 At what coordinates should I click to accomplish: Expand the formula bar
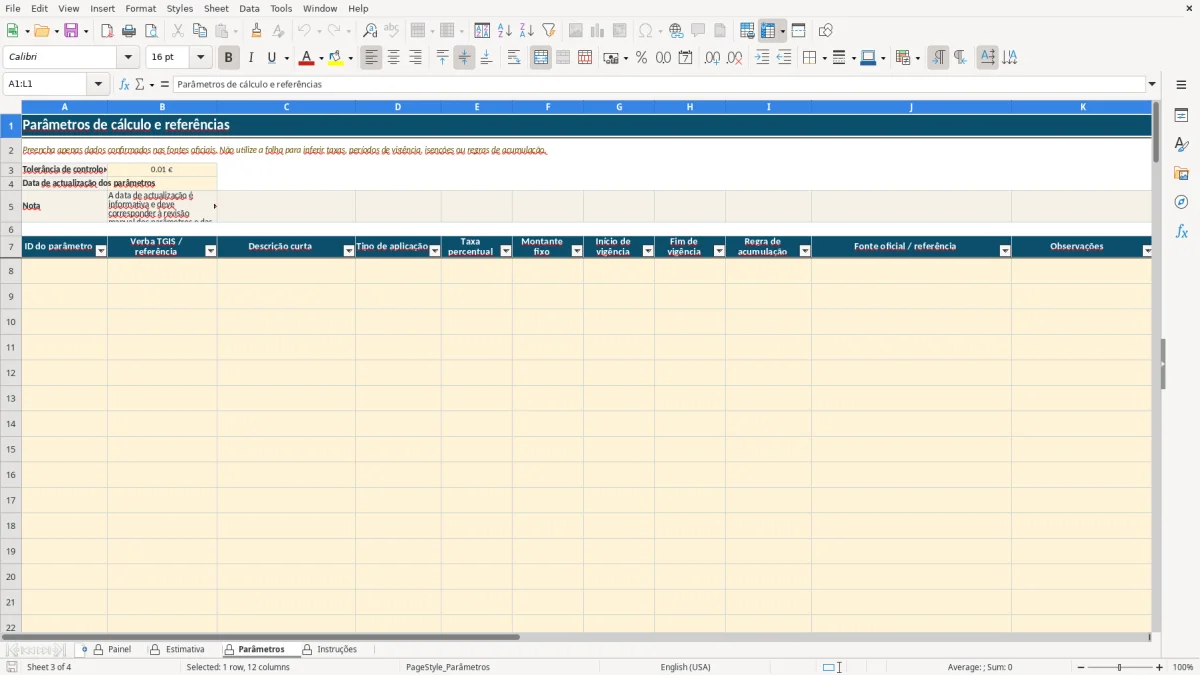click(1152, 84)
